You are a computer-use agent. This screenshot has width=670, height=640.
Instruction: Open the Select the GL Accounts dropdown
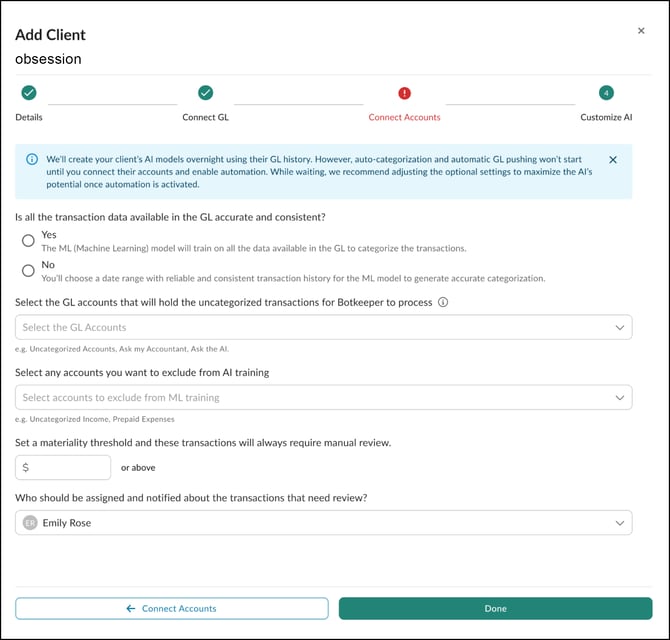click(324, 327)
